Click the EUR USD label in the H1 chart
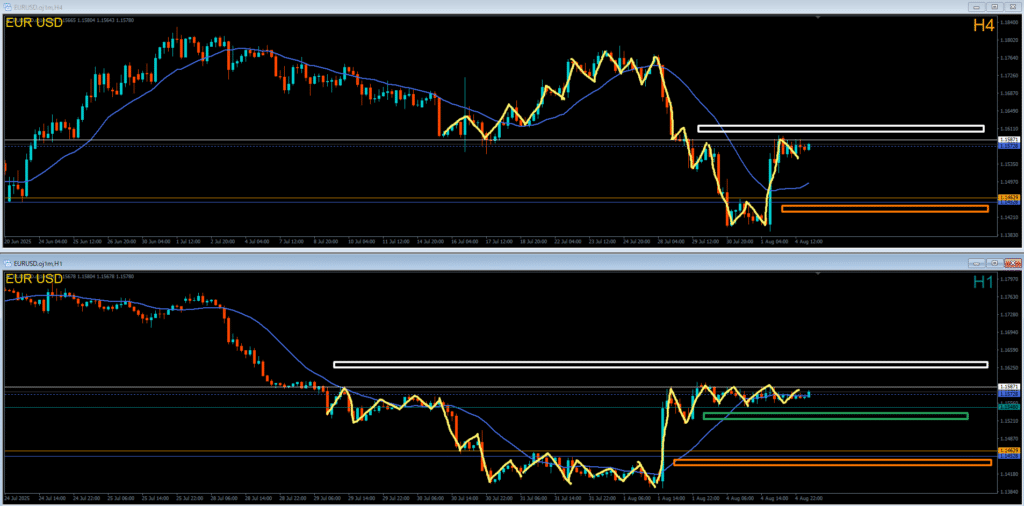Screen dimensions: 1024x506 tap(34, 279)
